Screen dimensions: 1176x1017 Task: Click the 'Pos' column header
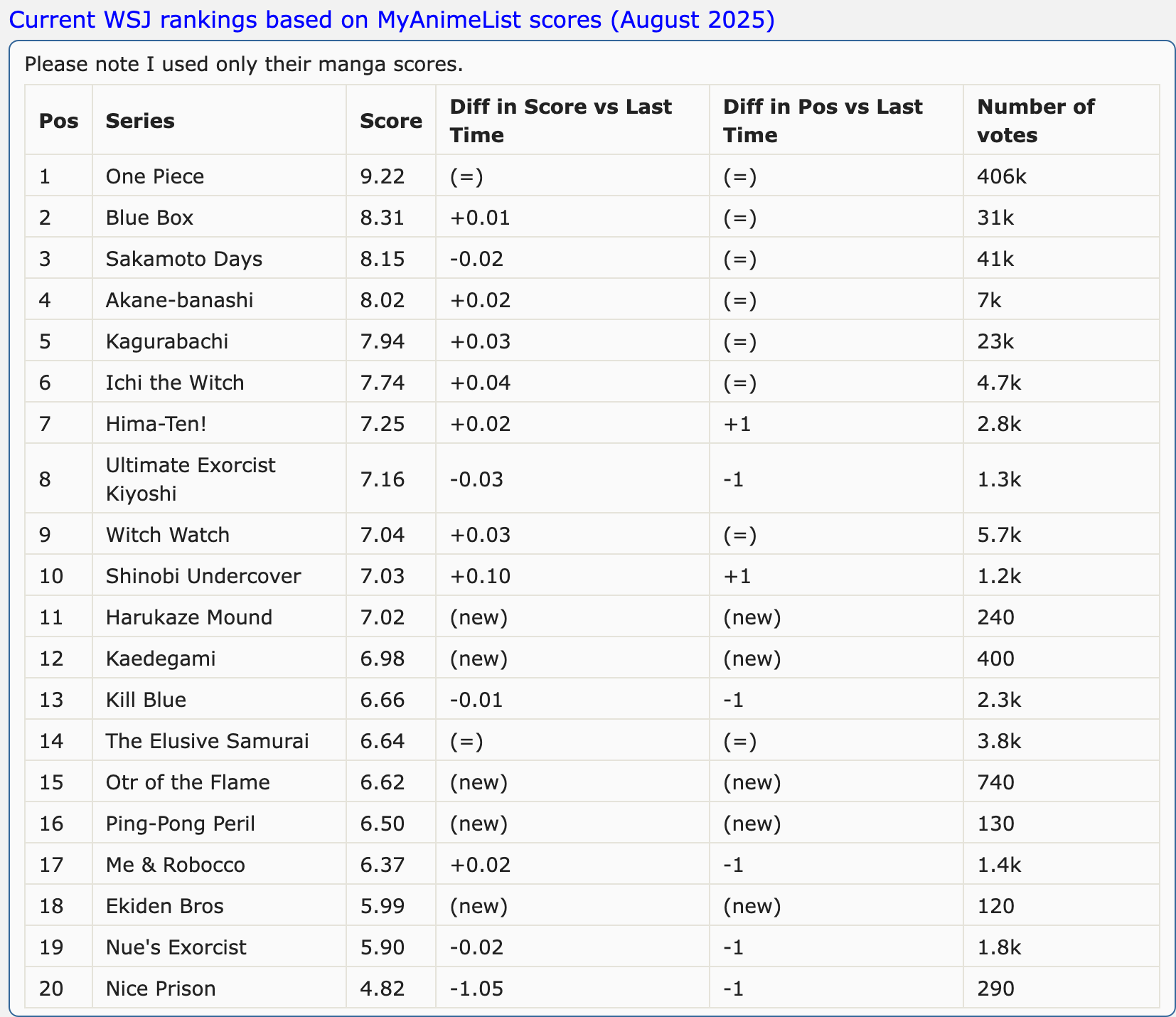pos(59,121)
